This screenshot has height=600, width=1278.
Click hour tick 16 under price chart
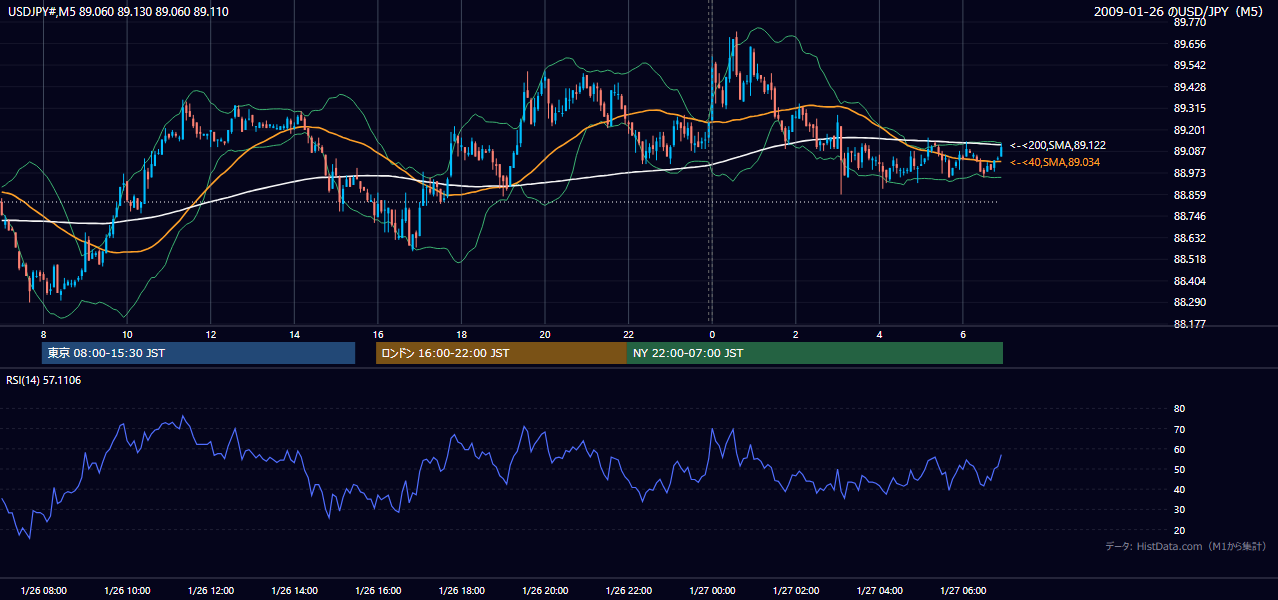tap(377, 334)
